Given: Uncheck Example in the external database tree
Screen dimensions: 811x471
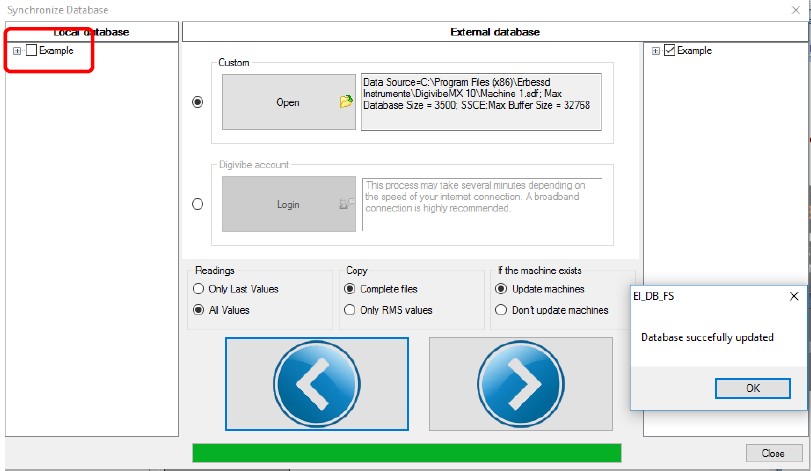Looking at the screenshot, I should click(669, 50).
